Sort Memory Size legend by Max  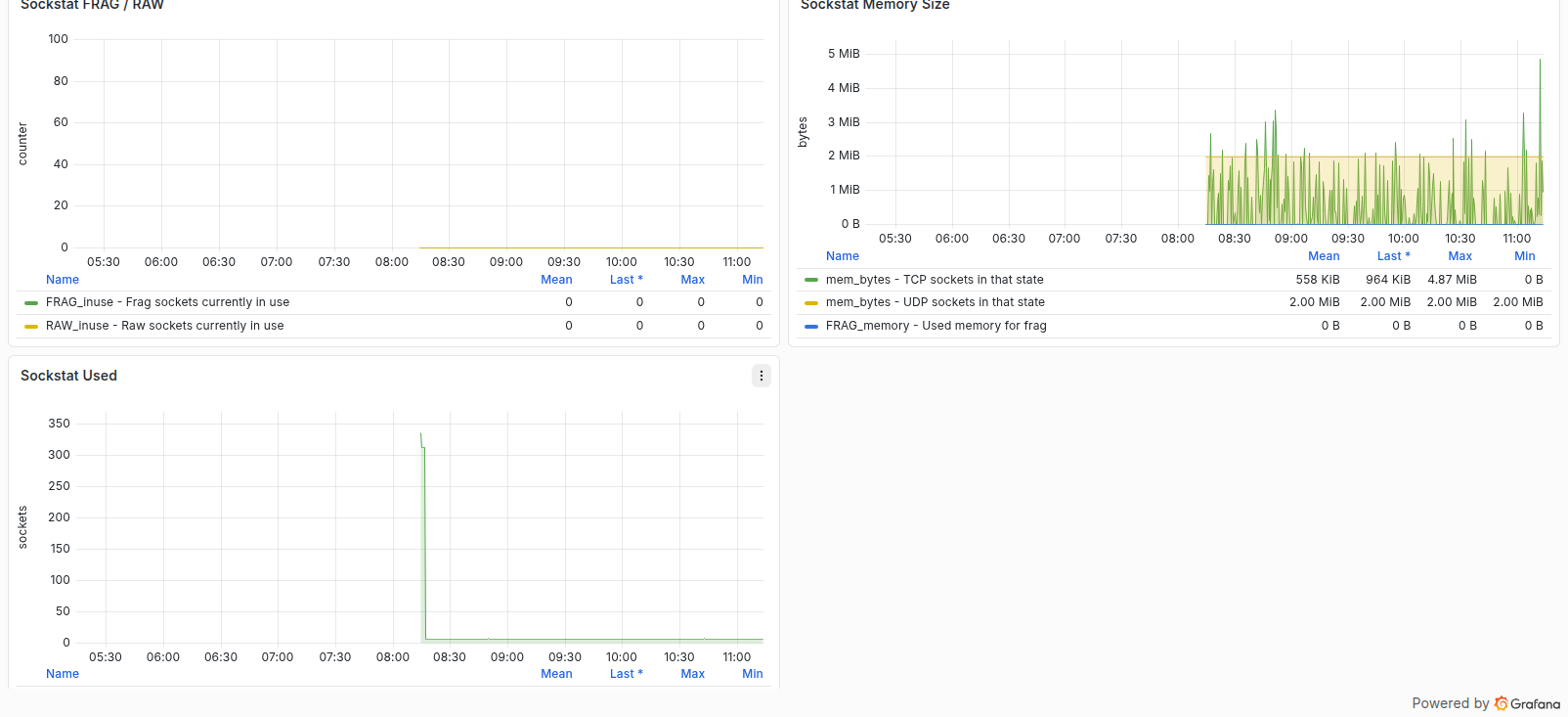[x=1460, y=256]
